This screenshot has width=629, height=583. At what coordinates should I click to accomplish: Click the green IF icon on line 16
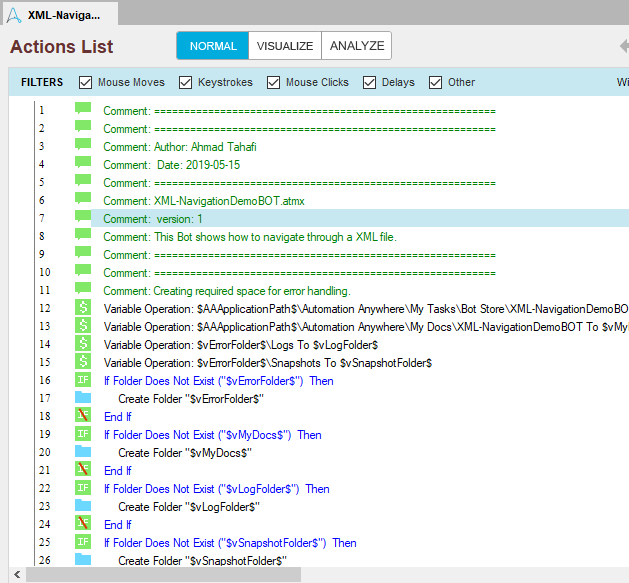(83, 380)
